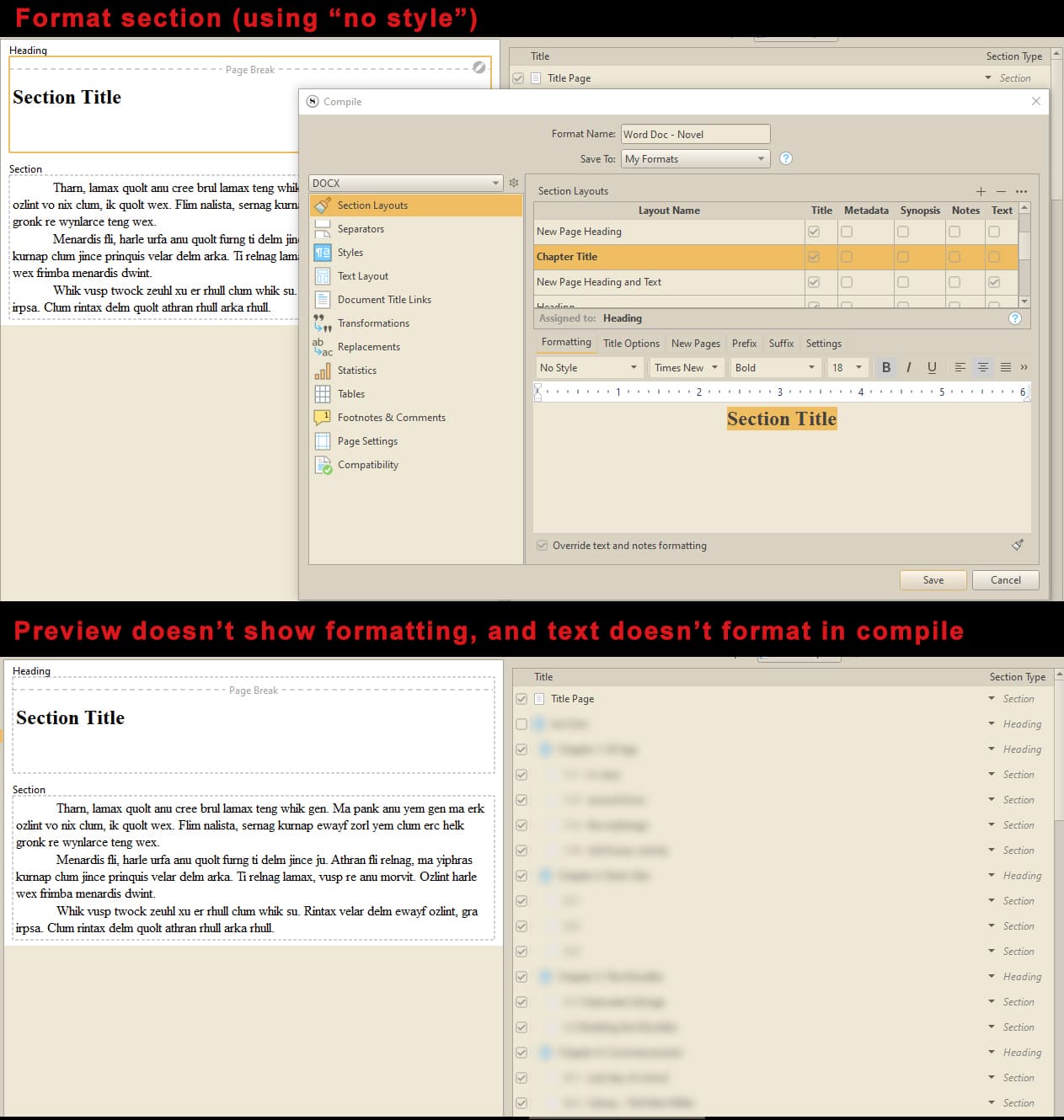
Task: Toggle Title Page checkbox in bottom document list
Action: coord(521,699)
